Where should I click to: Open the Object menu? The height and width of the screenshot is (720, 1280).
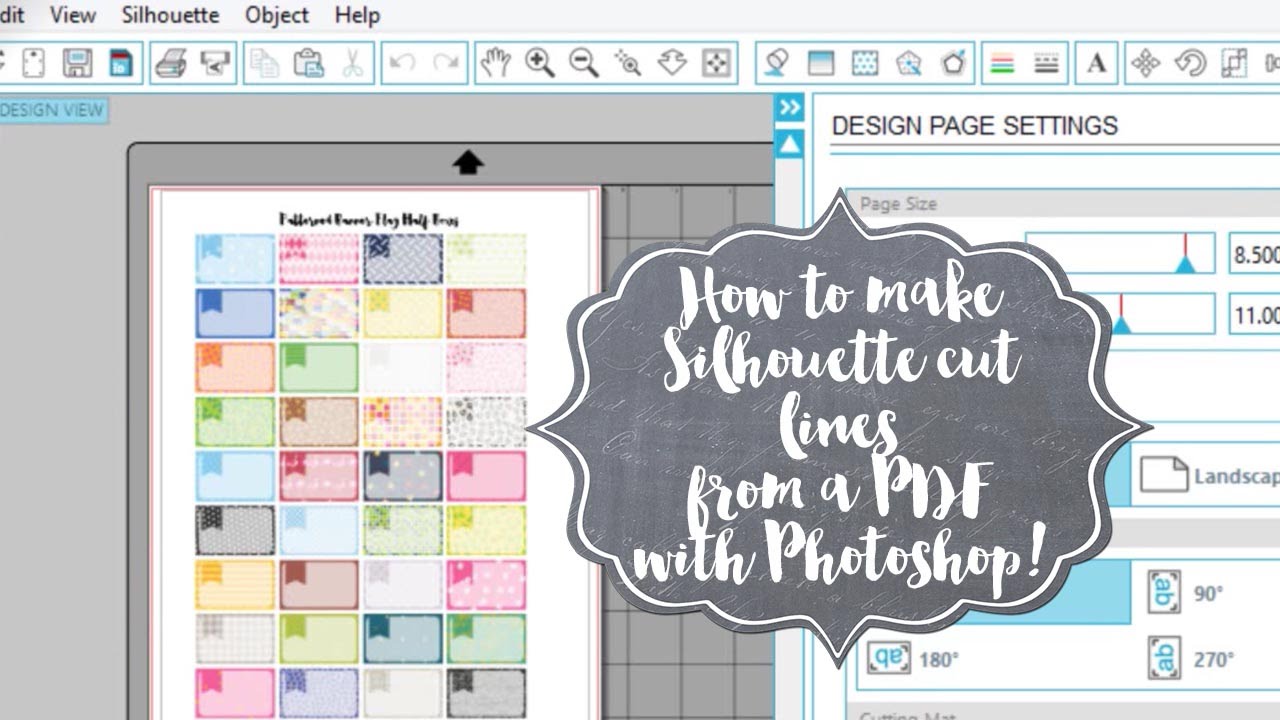tap(277, 15)
